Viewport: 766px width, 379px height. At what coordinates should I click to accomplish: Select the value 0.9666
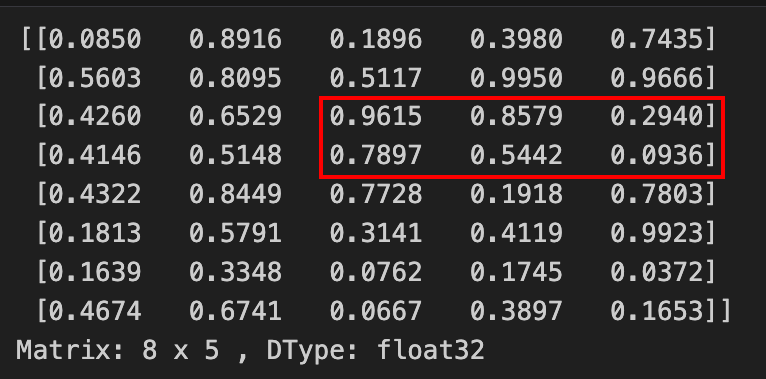pyautogui.click(x=656, y=78)
